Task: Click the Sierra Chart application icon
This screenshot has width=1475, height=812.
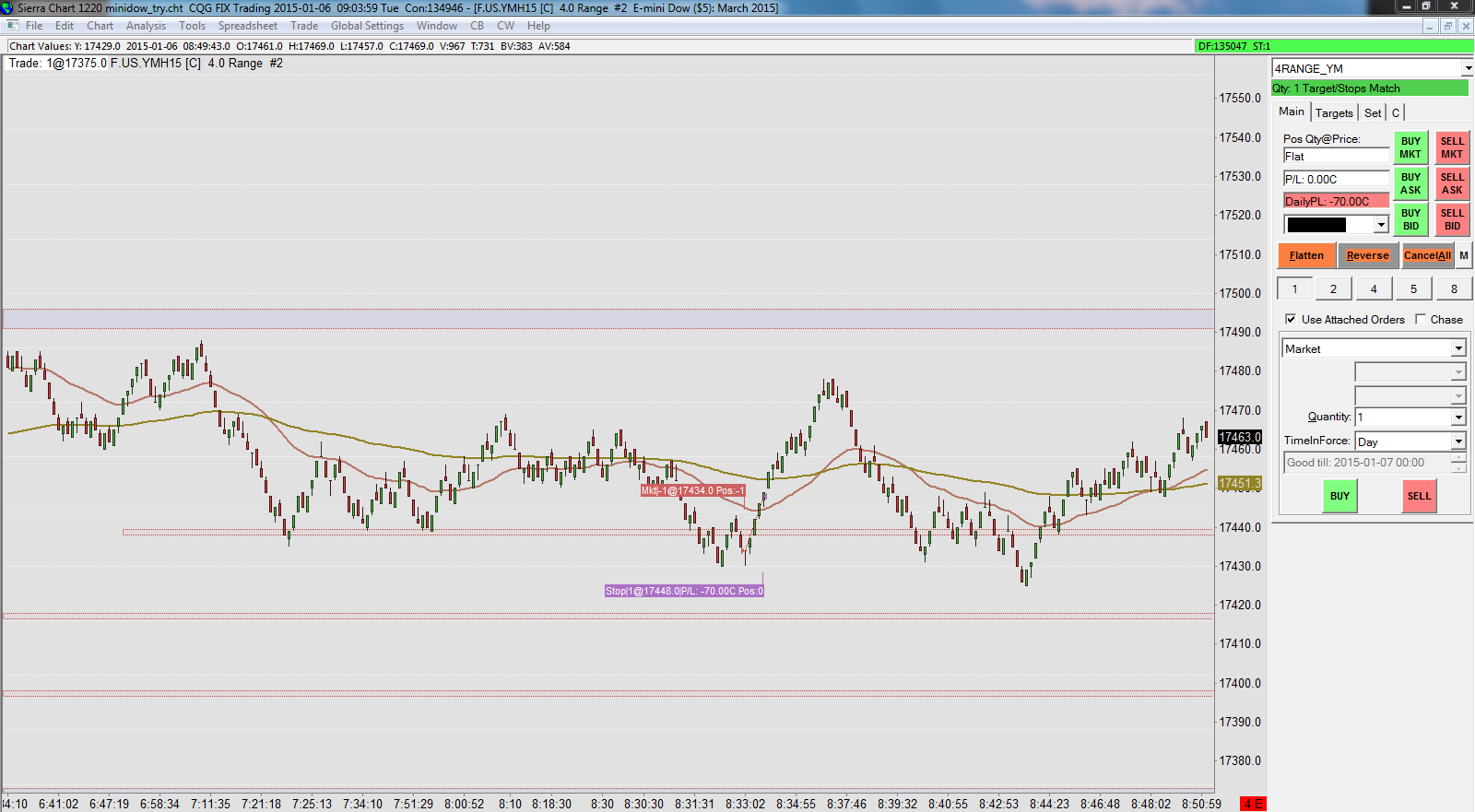Action: [x=8, y=7]
